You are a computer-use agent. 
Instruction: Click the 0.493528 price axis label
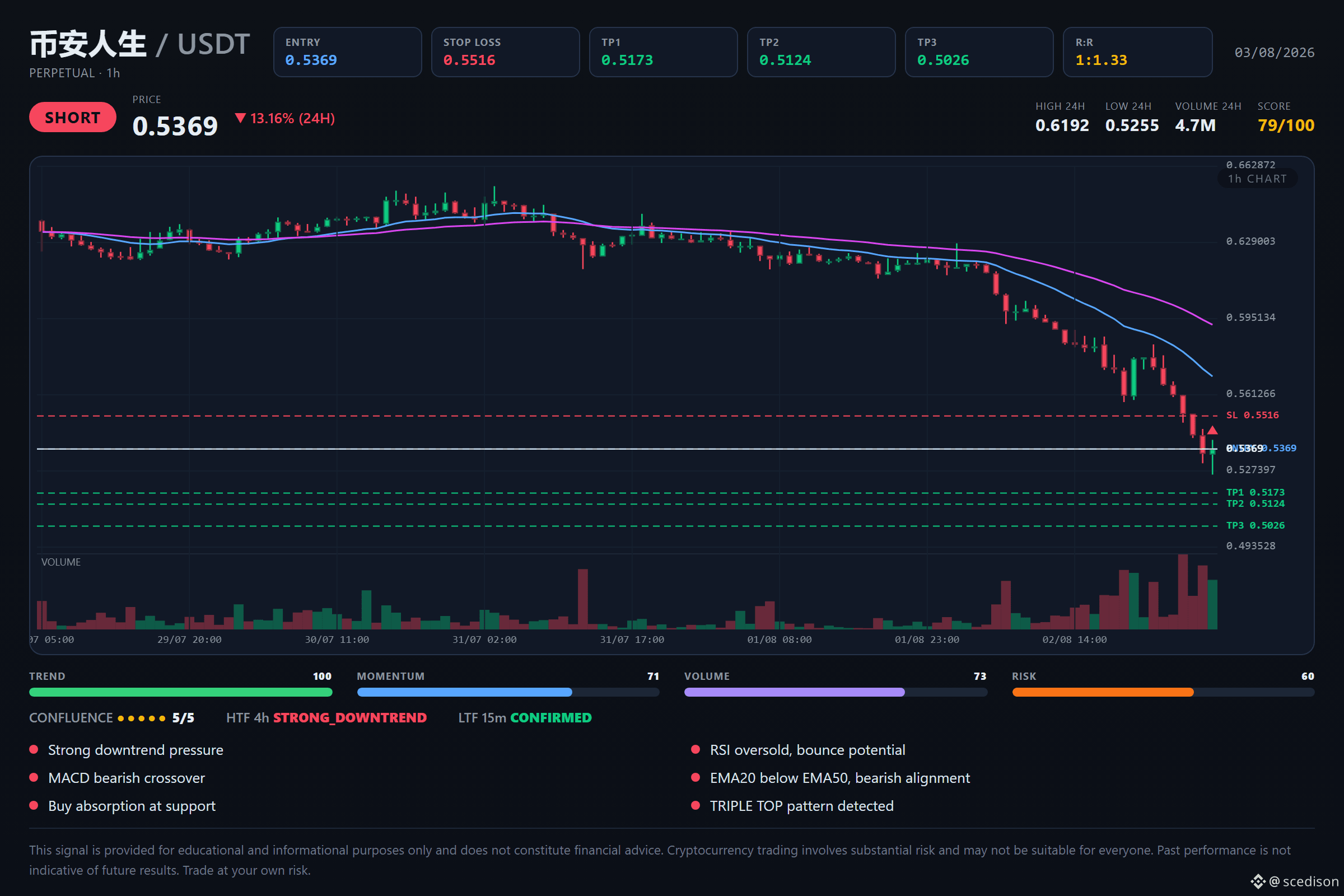coord(1250,547)
